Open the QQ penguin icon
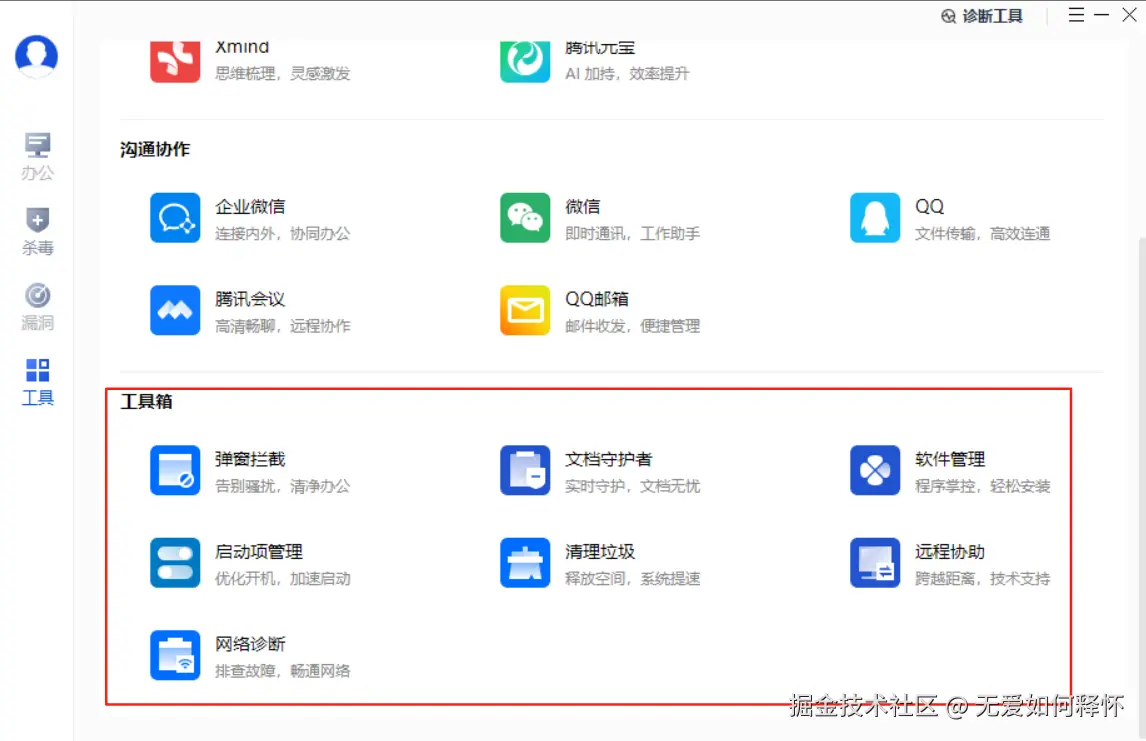Image resolution: width=1146 pixels, height=741 pixels. (875, 218)
